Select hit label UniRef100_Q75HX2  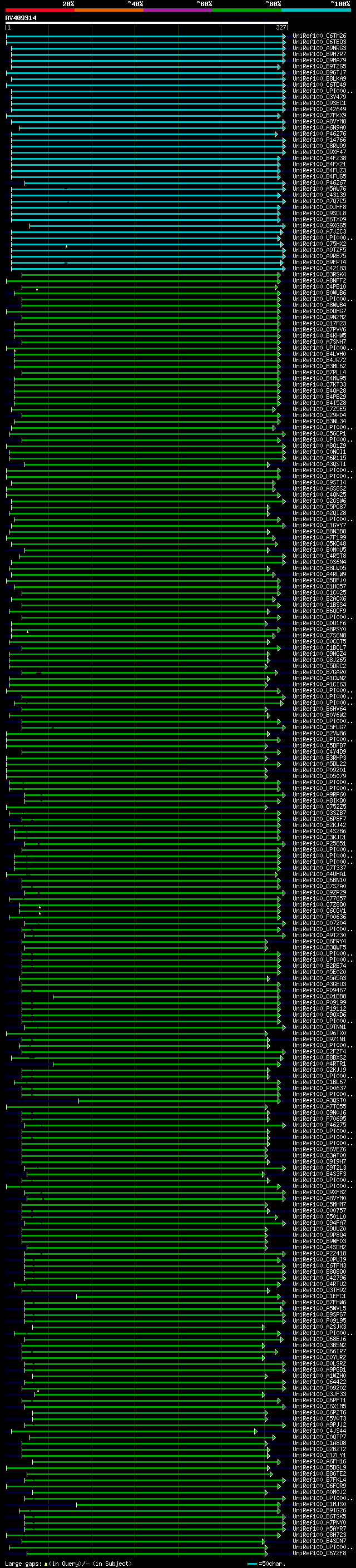tap(319, 244)
